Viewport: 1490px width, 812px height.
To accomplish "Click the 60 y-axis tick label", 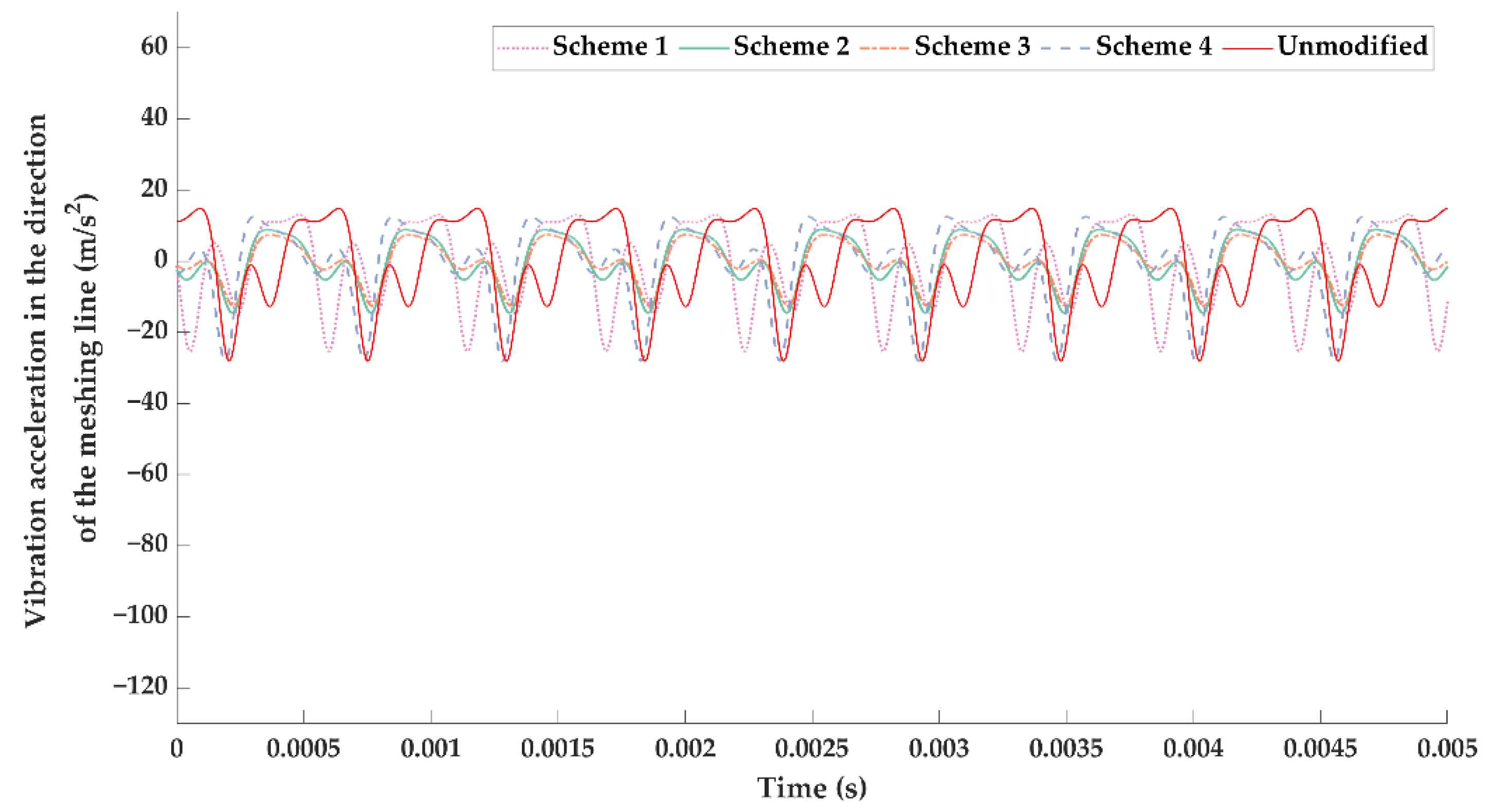I will click(x=154, y=47).
